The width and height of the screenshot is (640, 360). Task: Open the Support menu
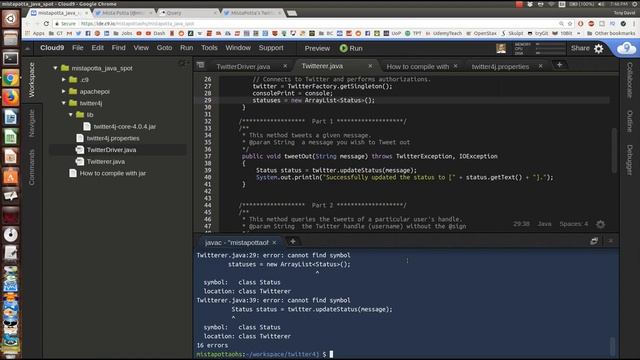(x=271, y=48)
